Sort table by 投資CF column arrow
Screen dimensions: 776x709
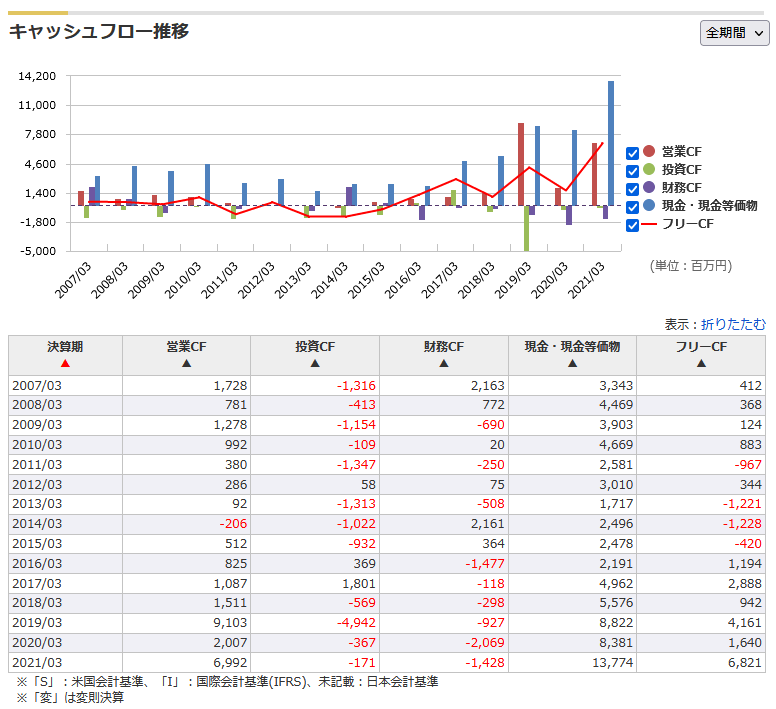point(315,364)
